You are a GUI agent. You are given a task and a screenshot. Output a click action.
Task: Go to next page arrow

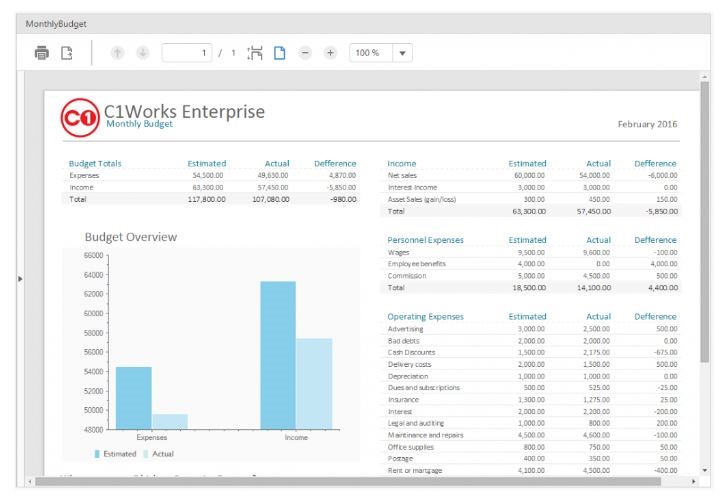(x=143, y=53)
